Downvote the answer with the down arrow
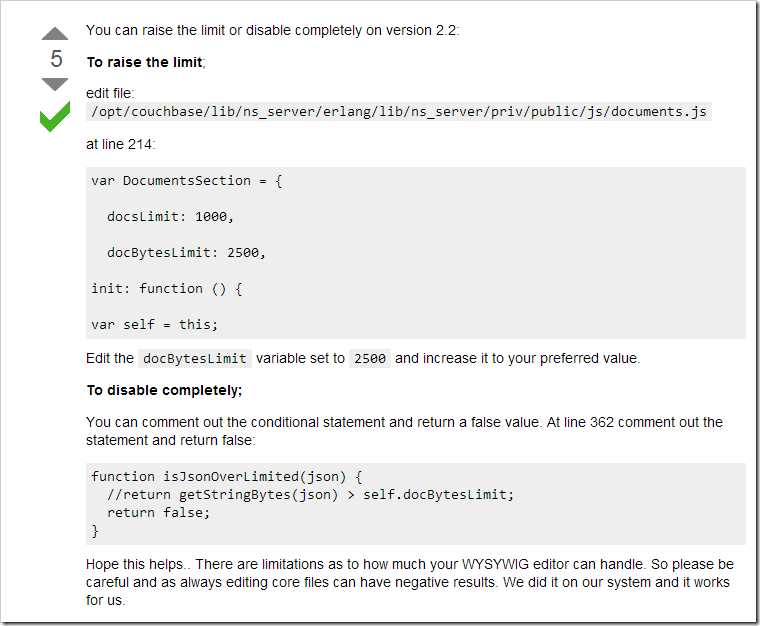Viewport: 760px width, 626px height. [x=55, y=84]
